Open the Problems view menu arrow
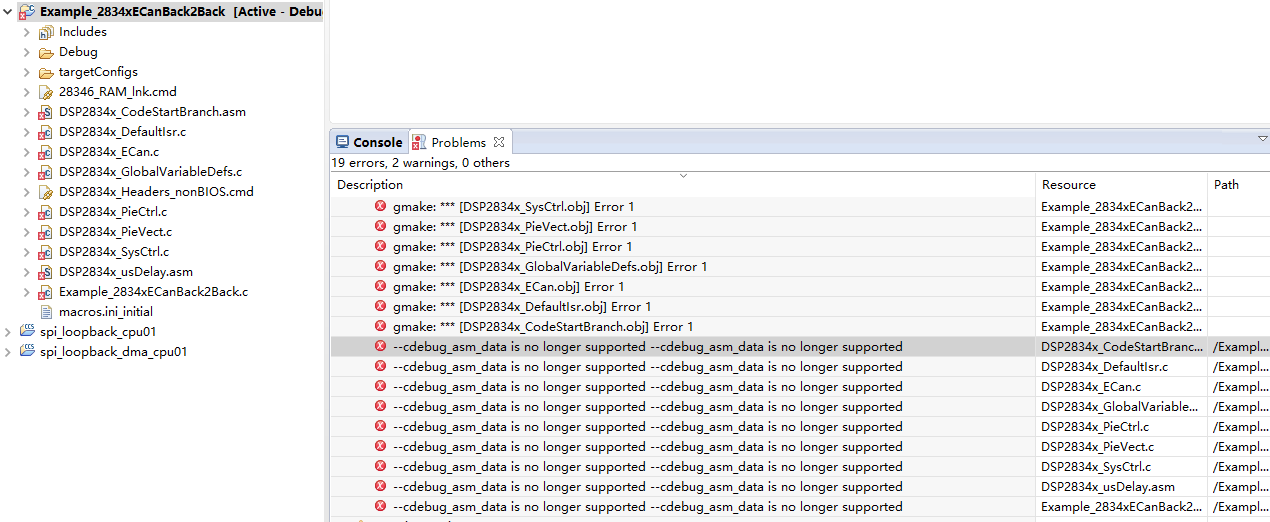 (1262, 138)
